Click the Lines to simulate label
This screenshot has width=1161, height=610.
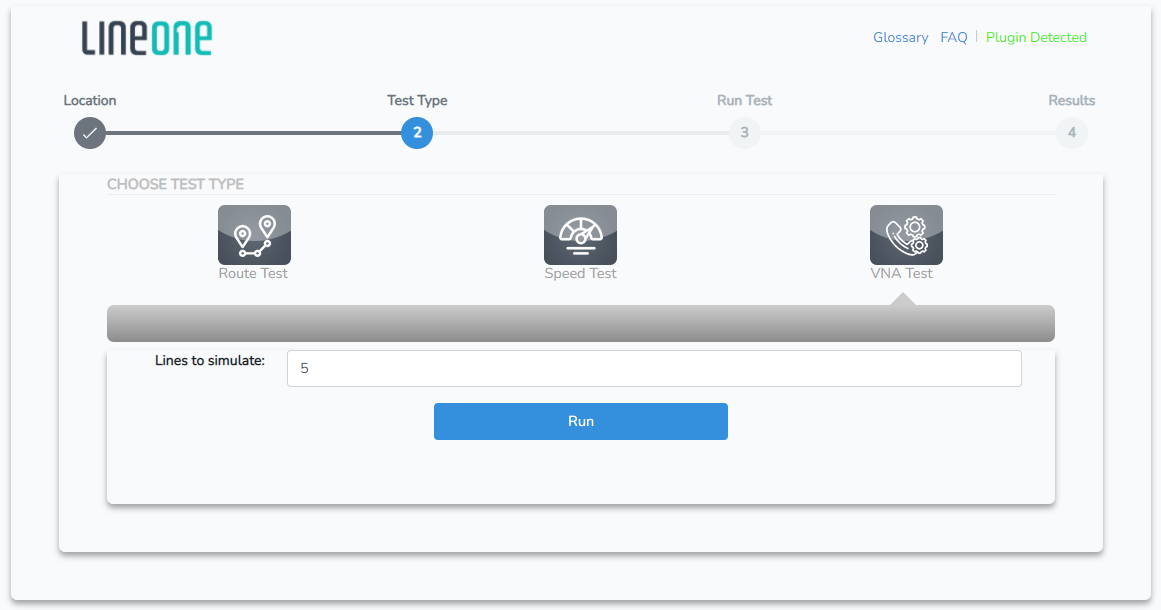210,361
